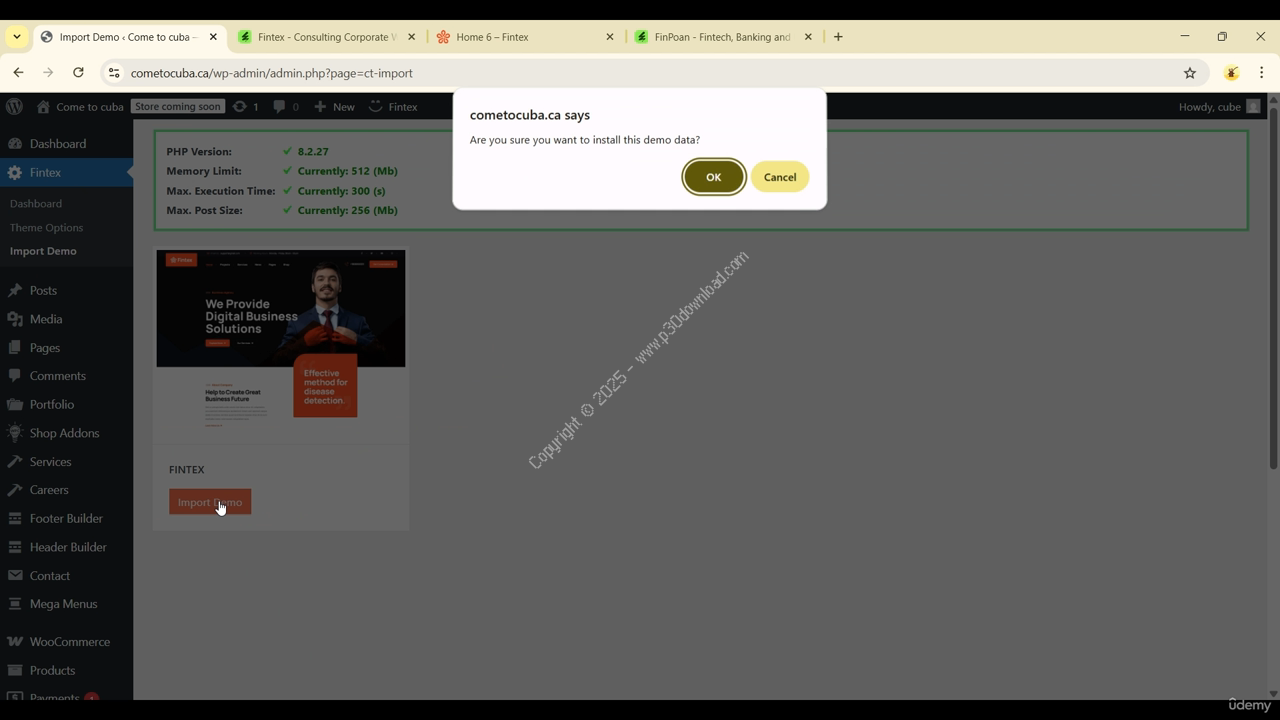This screenshot has height=720, width=1280.
Task: Open Footer Builder in the sidebar
Action: click(x=66, y=518)
